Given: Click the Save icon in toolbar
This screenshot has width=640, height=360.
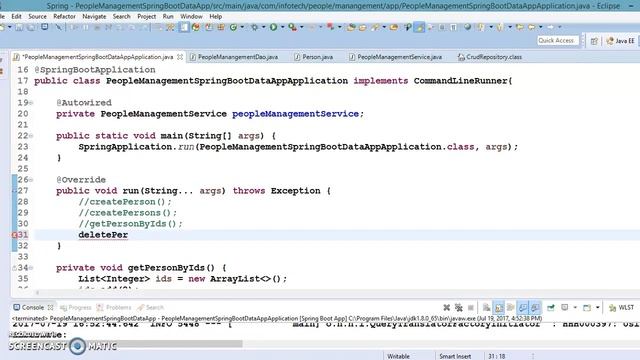Looking at the screenshot, I should click(19, 27).
